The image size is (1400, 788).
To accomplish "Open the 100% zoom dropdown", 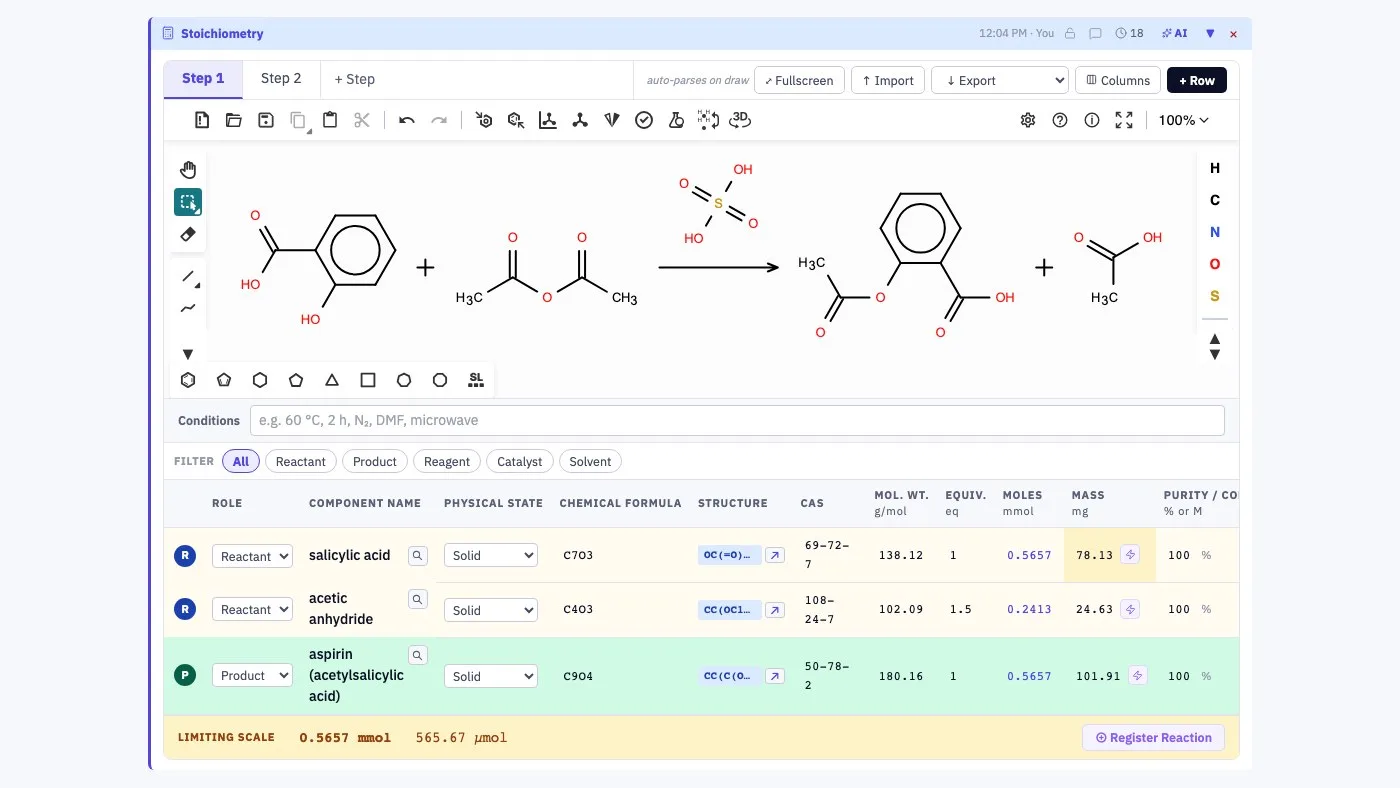I will [x=1183, y=120].
